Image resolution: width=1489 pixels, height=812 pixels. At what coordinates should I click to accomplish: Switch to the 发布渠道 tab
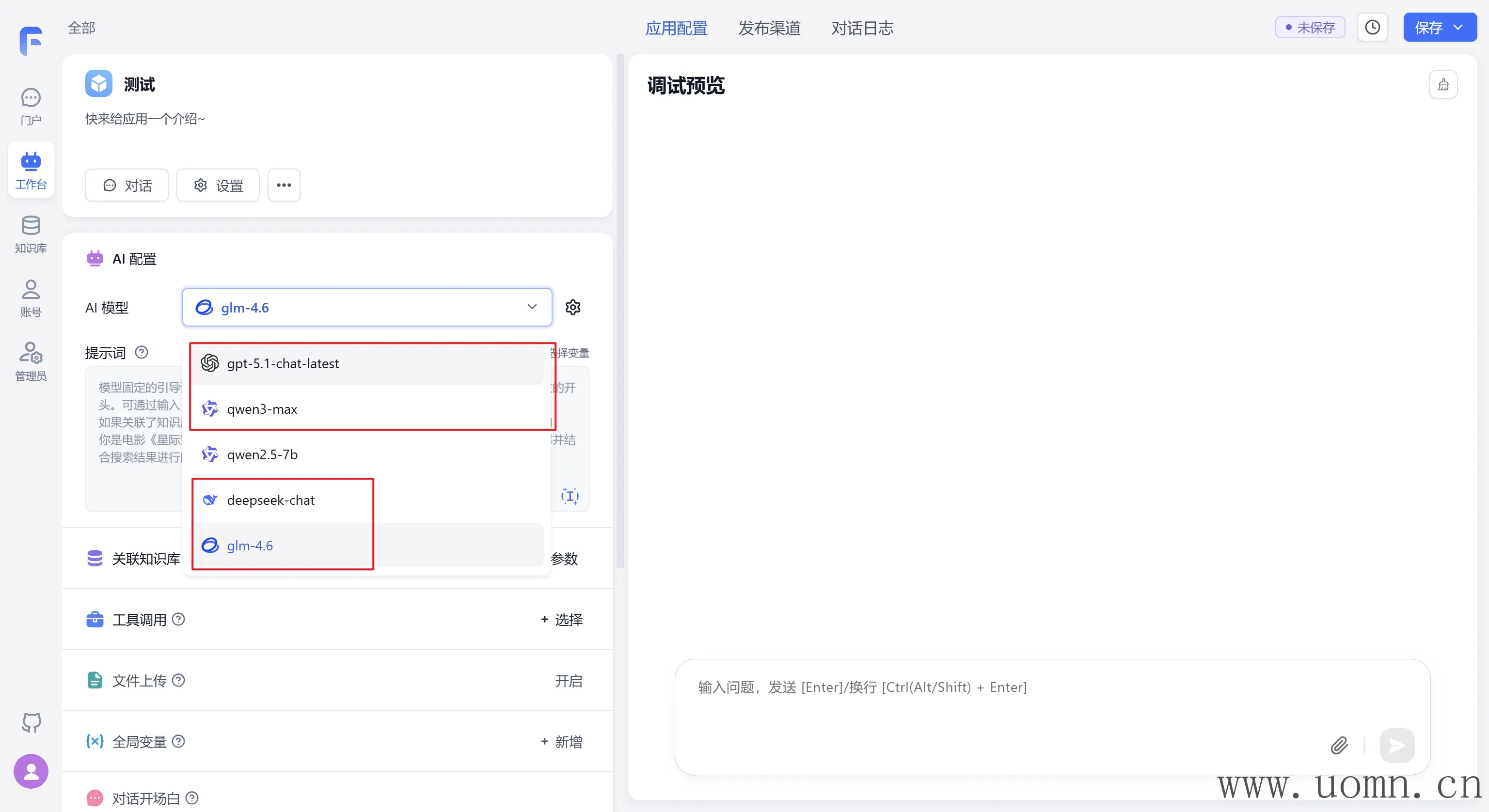click(769, 28)
